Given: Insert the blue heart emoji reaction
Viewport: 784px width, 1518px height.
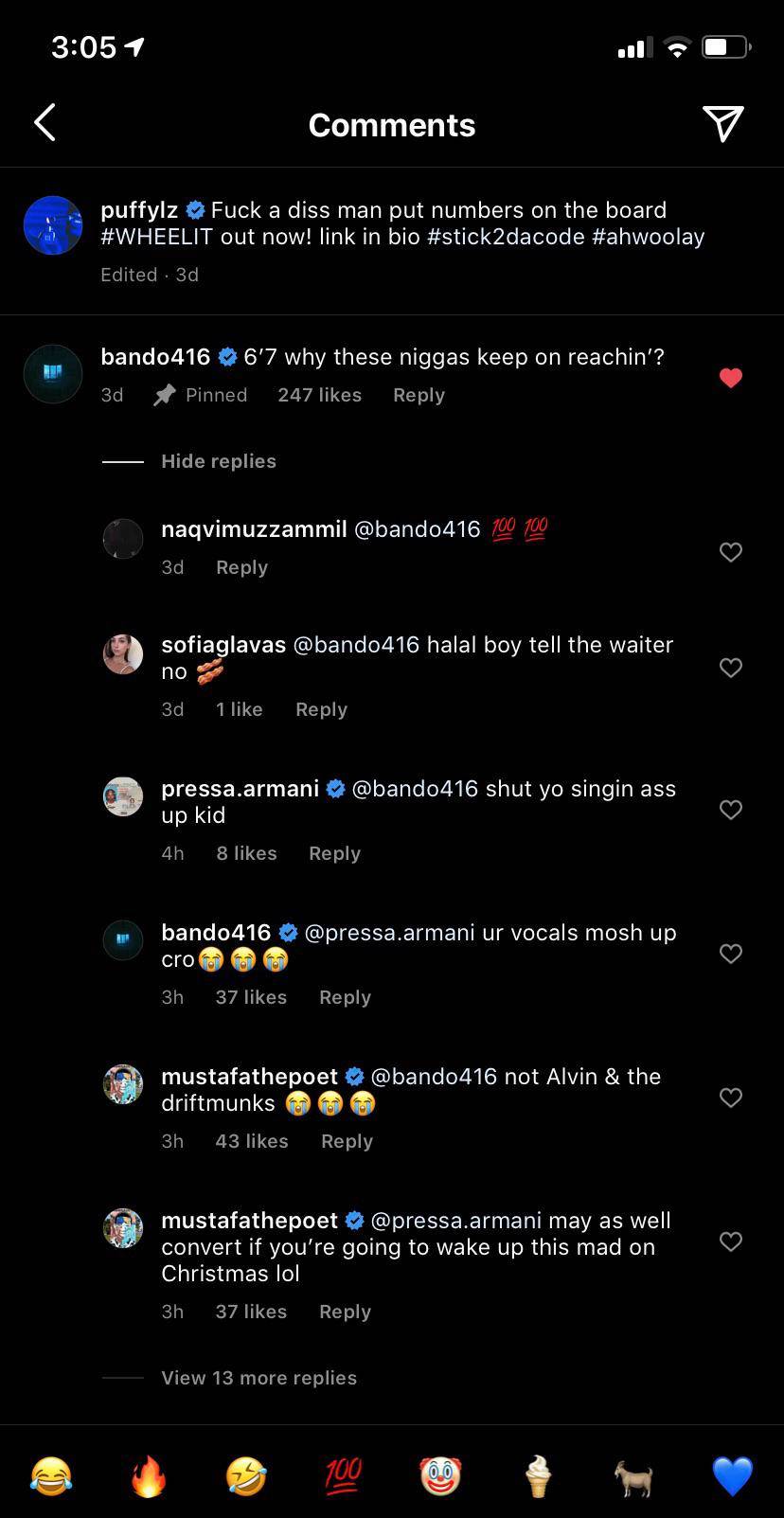Looking at the screenshot, I should click(x=732, y=1476).
